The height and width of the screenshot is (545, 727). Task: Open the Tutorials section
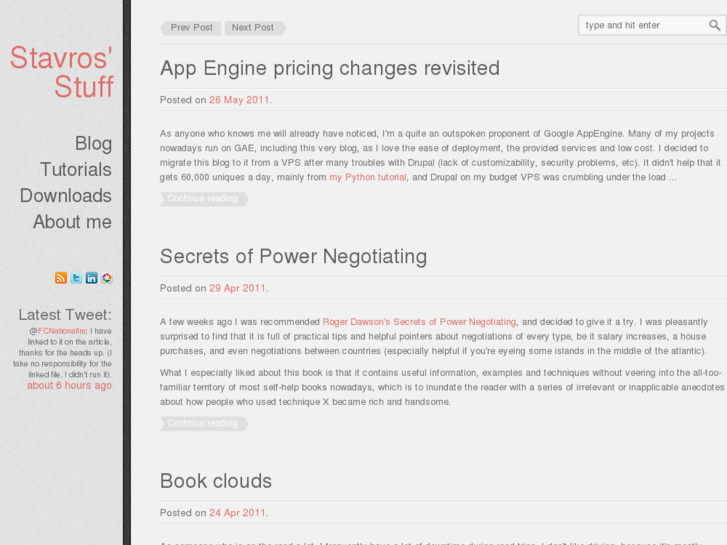(x=76, y=169)
